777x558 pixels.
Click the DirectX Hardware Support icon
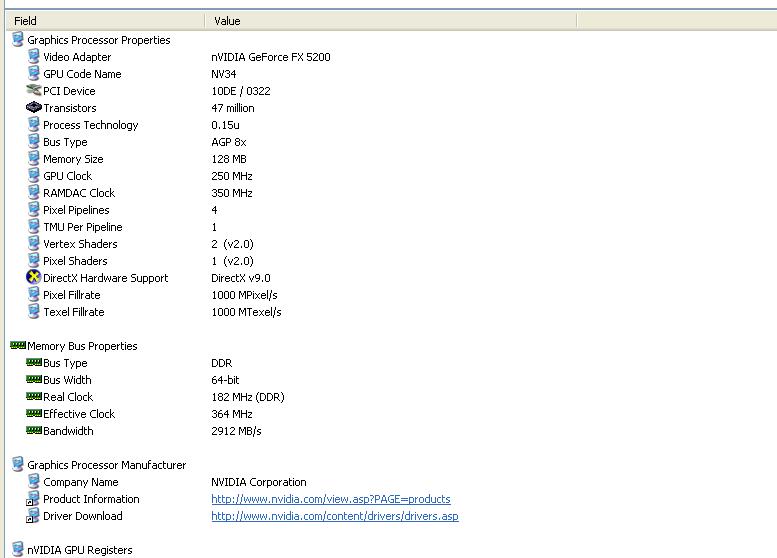(x=34, y=278)
